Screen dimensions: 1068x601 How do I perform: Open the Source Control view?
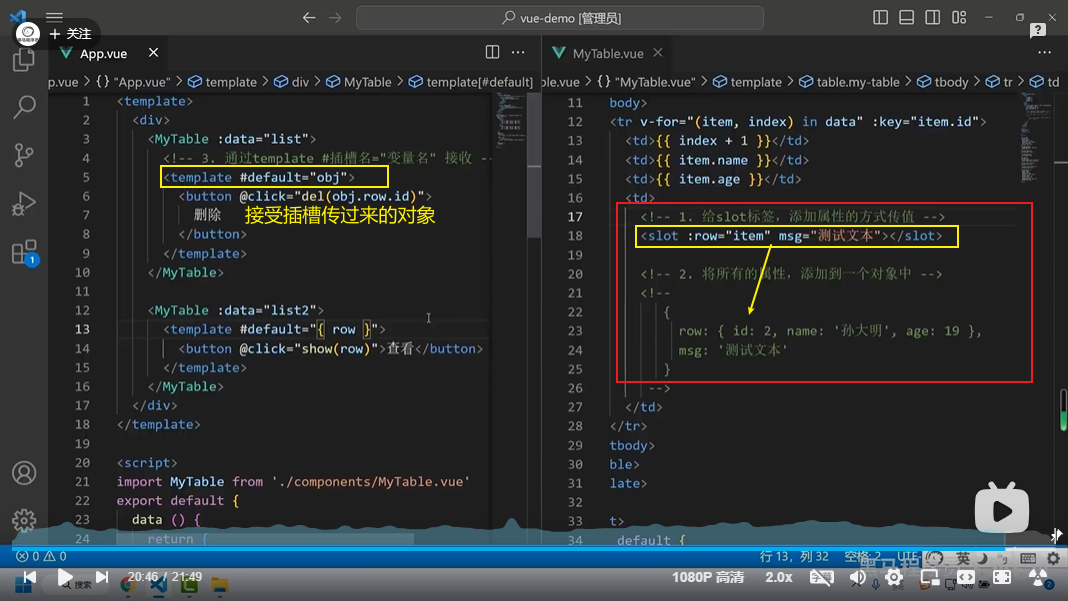(x=24, y=155)
